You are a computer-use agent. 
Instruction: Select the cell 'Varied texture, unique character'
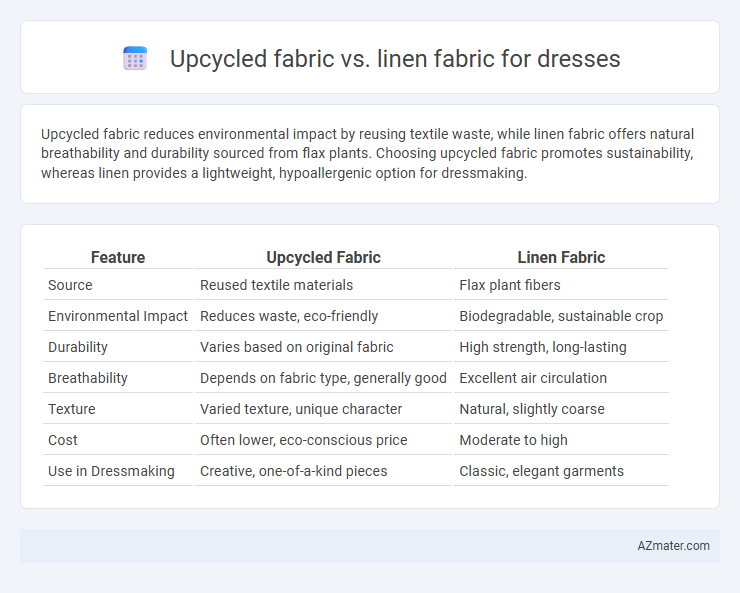(301, 409)
